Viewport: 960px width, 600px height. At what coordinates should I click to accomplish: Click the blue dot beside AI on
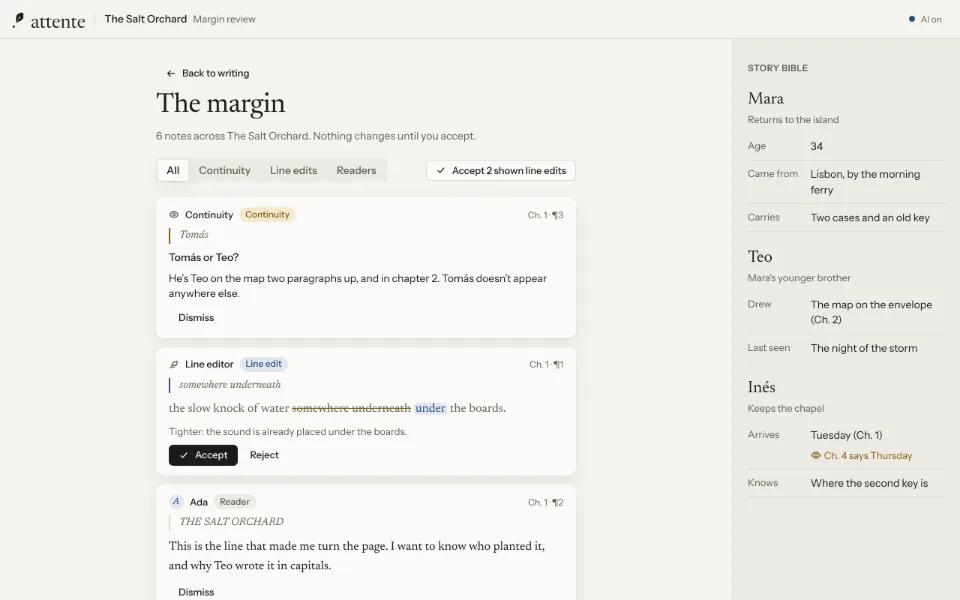coord(912,20)
